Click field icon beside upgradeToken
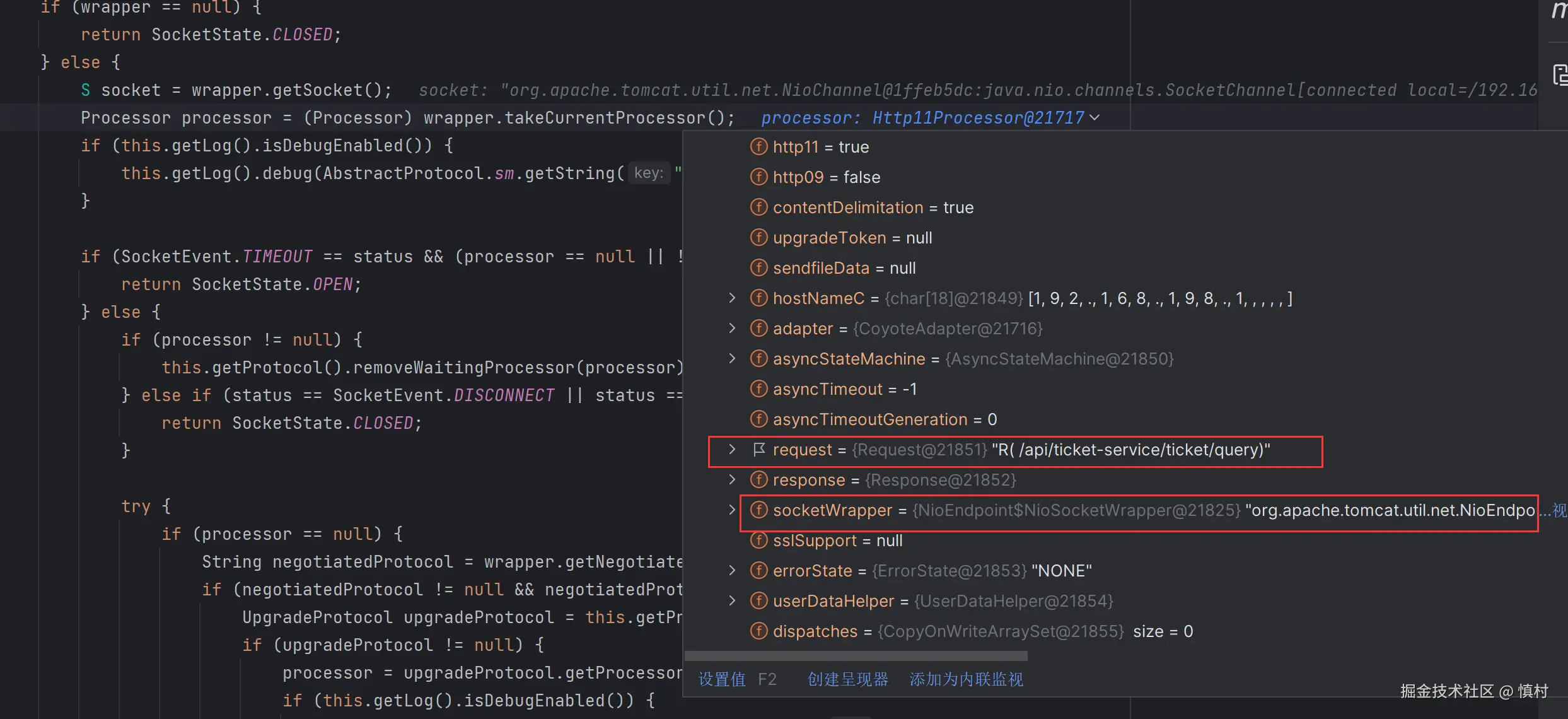This screenshot has width=1568, height=719. 758,238
